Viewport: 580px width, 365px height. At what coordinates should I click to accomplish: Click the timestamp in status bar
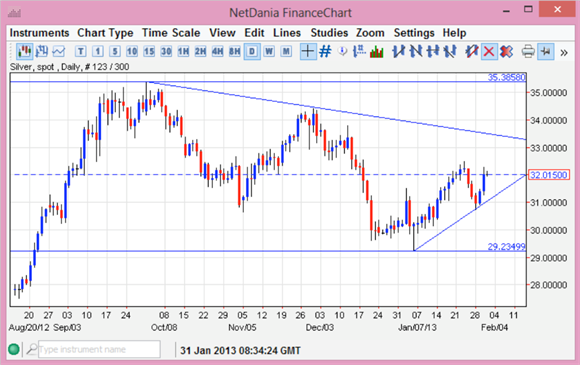[x=240, y=350]
